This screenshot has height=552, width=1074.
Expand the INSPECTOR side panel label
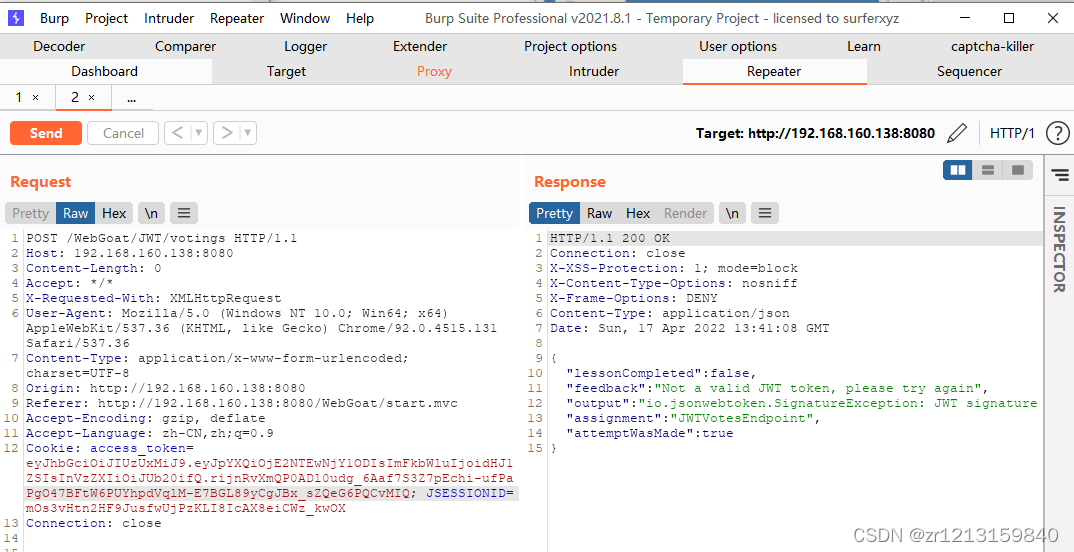click(1059, 249)
